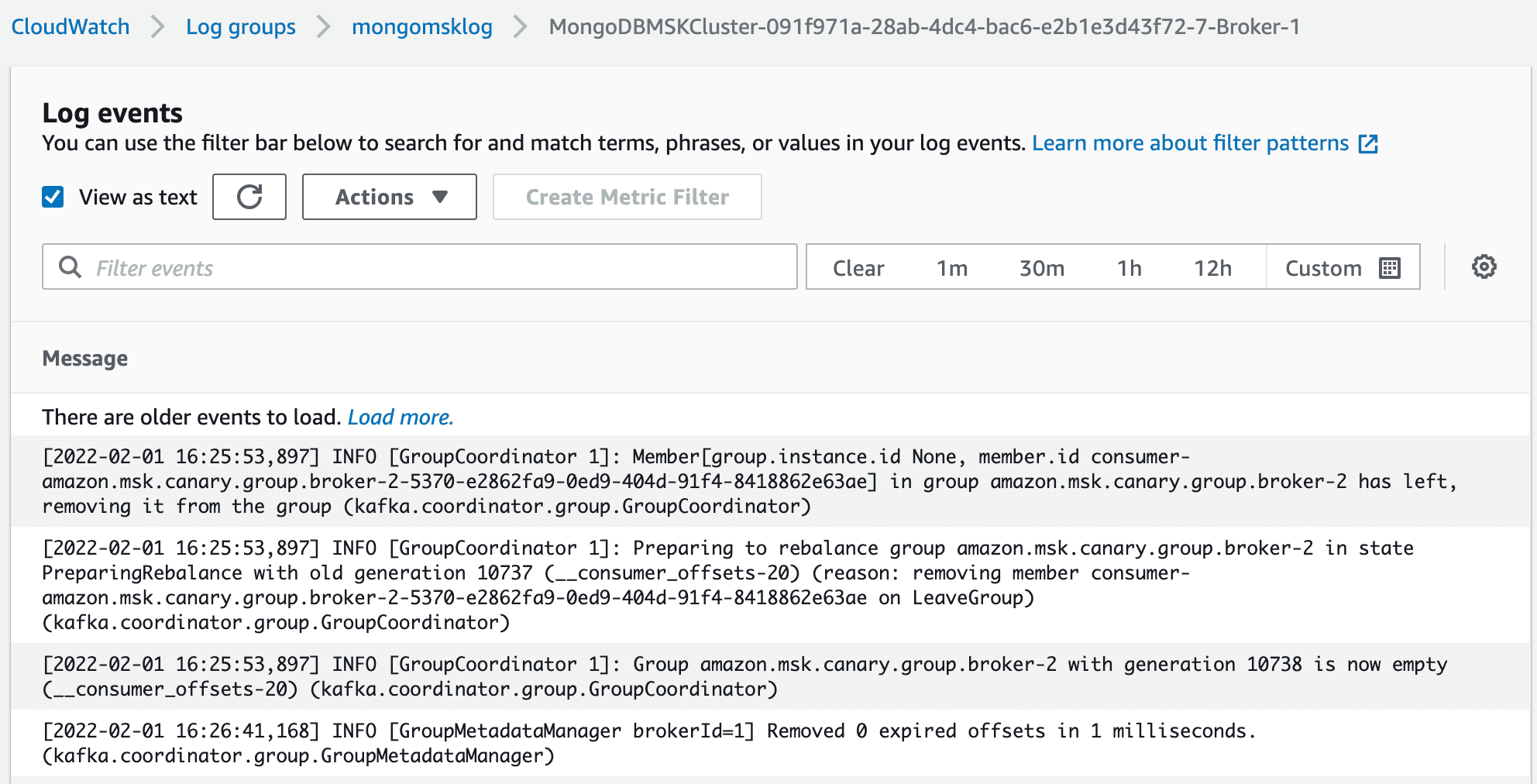Screen dimensions: 1537x784
Task: Click the refresh log events icon
Action: [x=249, y=197]
